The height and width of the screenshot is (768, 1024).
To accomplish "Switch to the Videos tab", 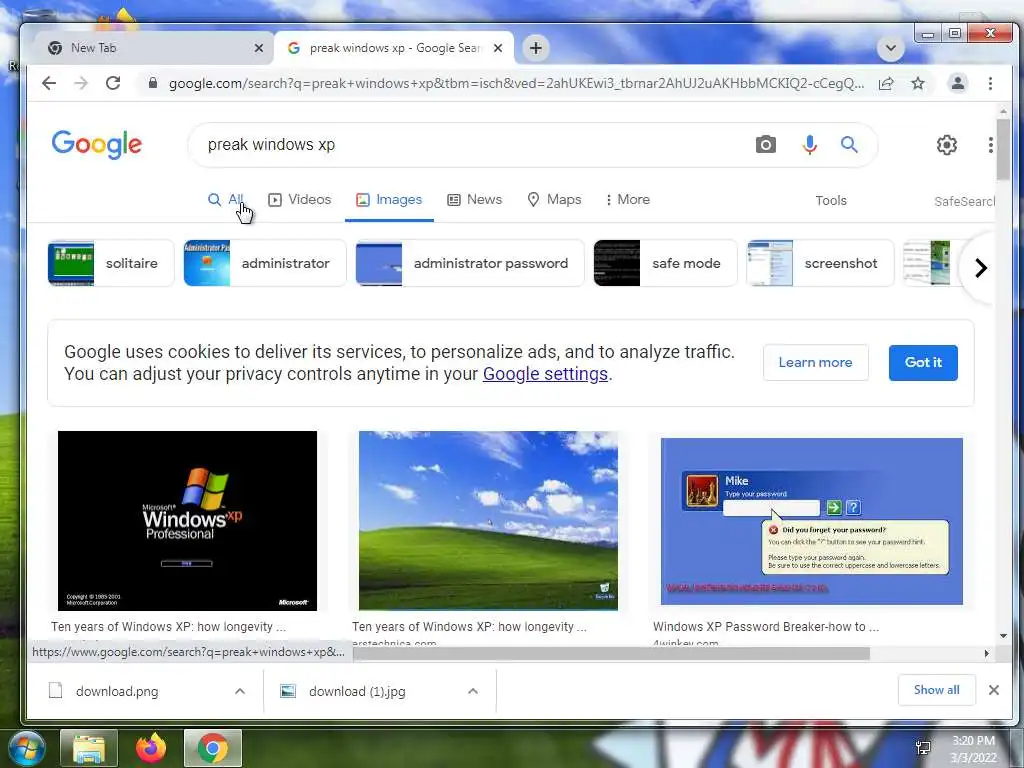I will click(x=300, y=199).
